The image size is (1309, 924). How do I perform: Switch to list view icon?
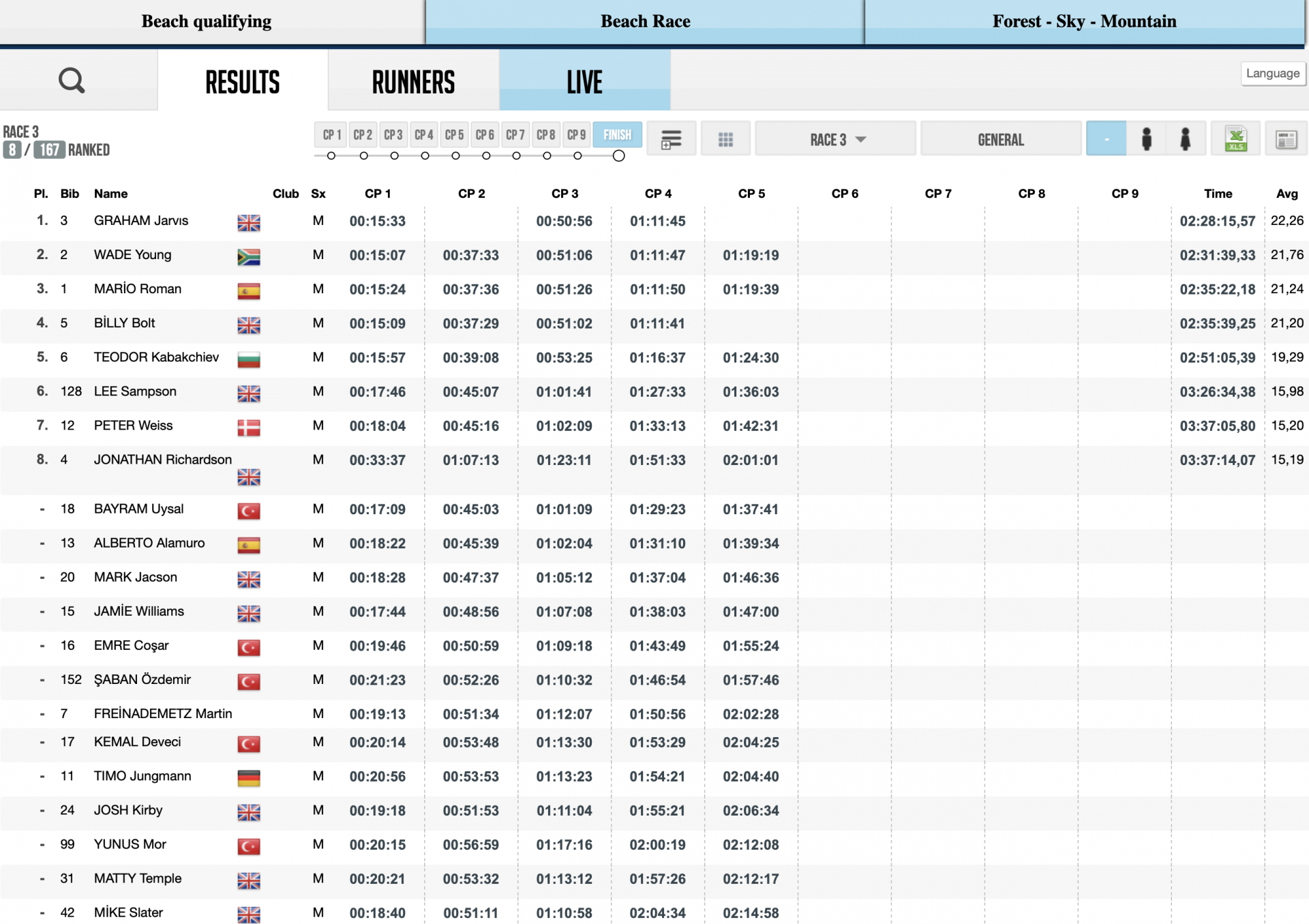pyautogui.click(x=672, y=139)
